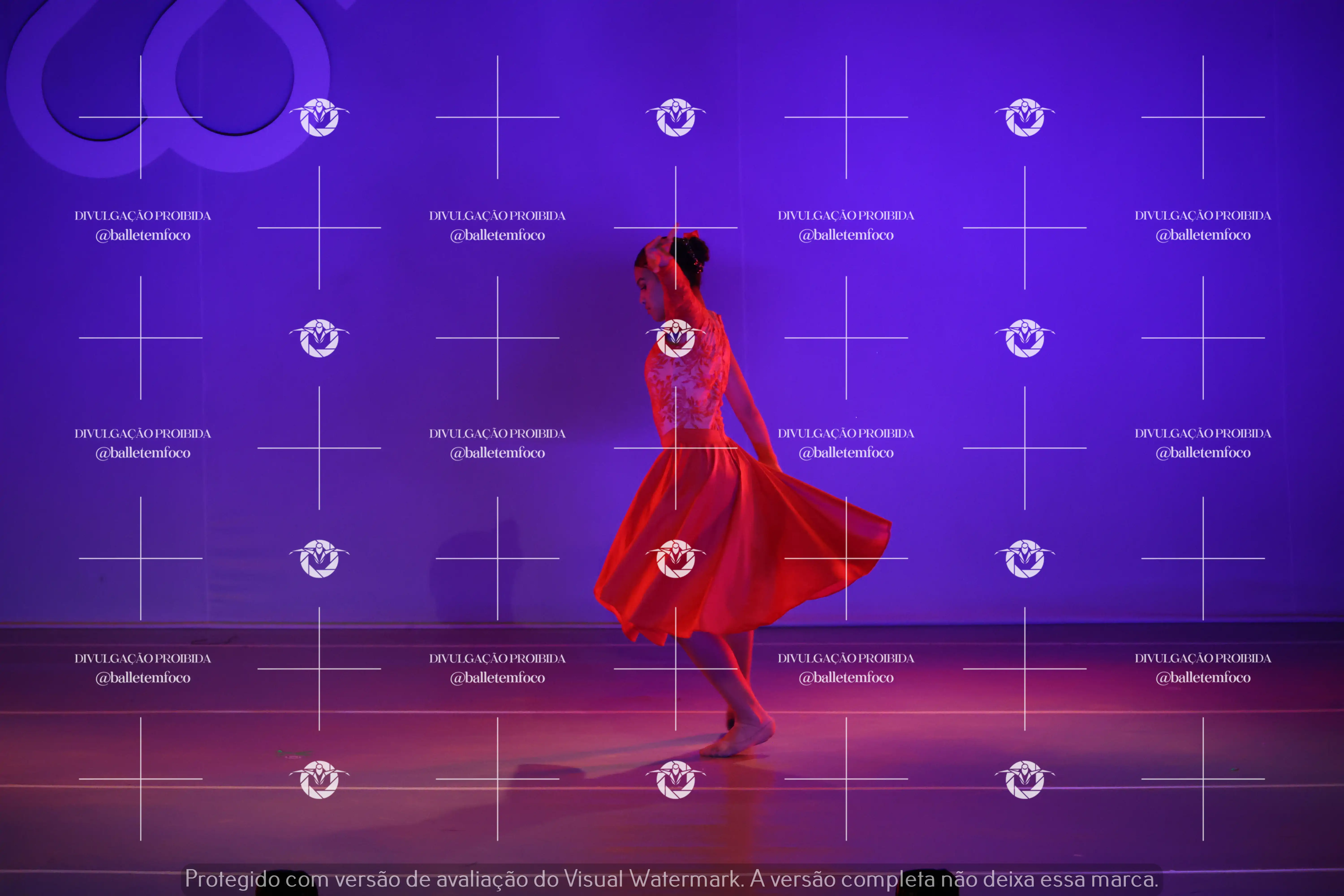Screen dimensions: 1344x896
Task: Click the 'DIVULGAÇÃO PROIBIDA' text beside the dancer's waist
Action: tap(846, 434)
